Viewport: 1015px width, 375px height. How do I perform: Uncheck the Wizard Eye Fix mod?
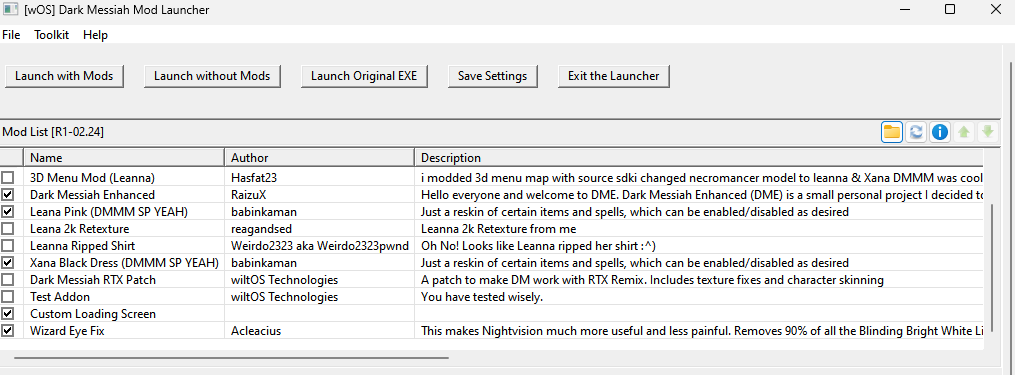[x=8, y=331]
